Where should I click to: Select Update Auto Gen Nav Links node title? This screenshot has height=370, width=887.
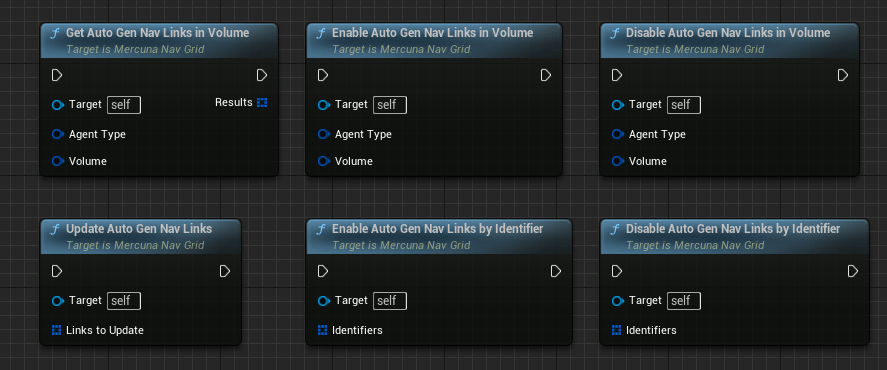(139, 229)
